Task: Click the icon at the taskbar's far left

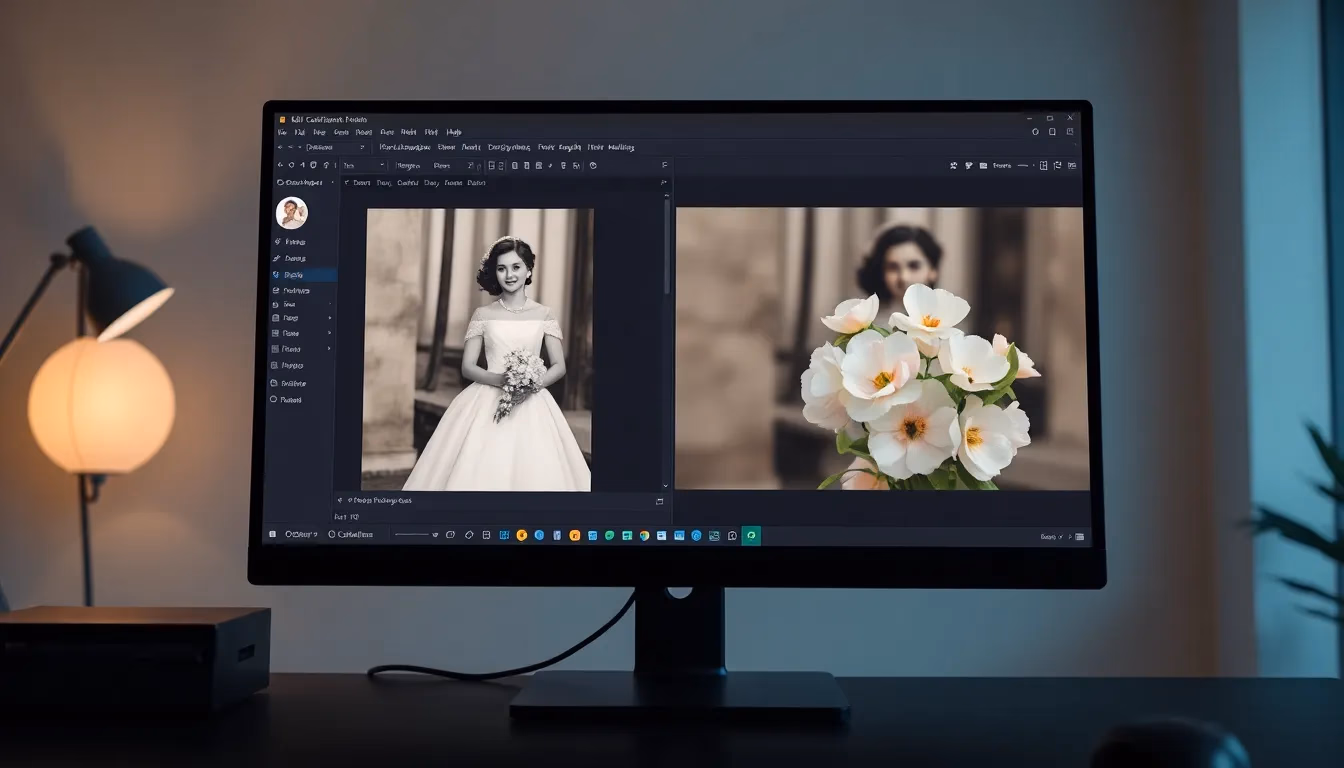Action: click(x=272, y=535)
